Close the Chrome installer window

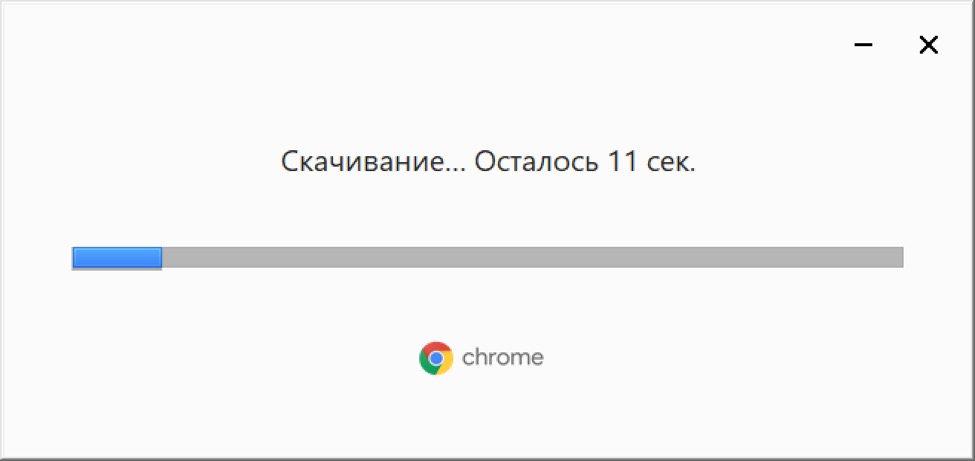(x=928, y=45)
